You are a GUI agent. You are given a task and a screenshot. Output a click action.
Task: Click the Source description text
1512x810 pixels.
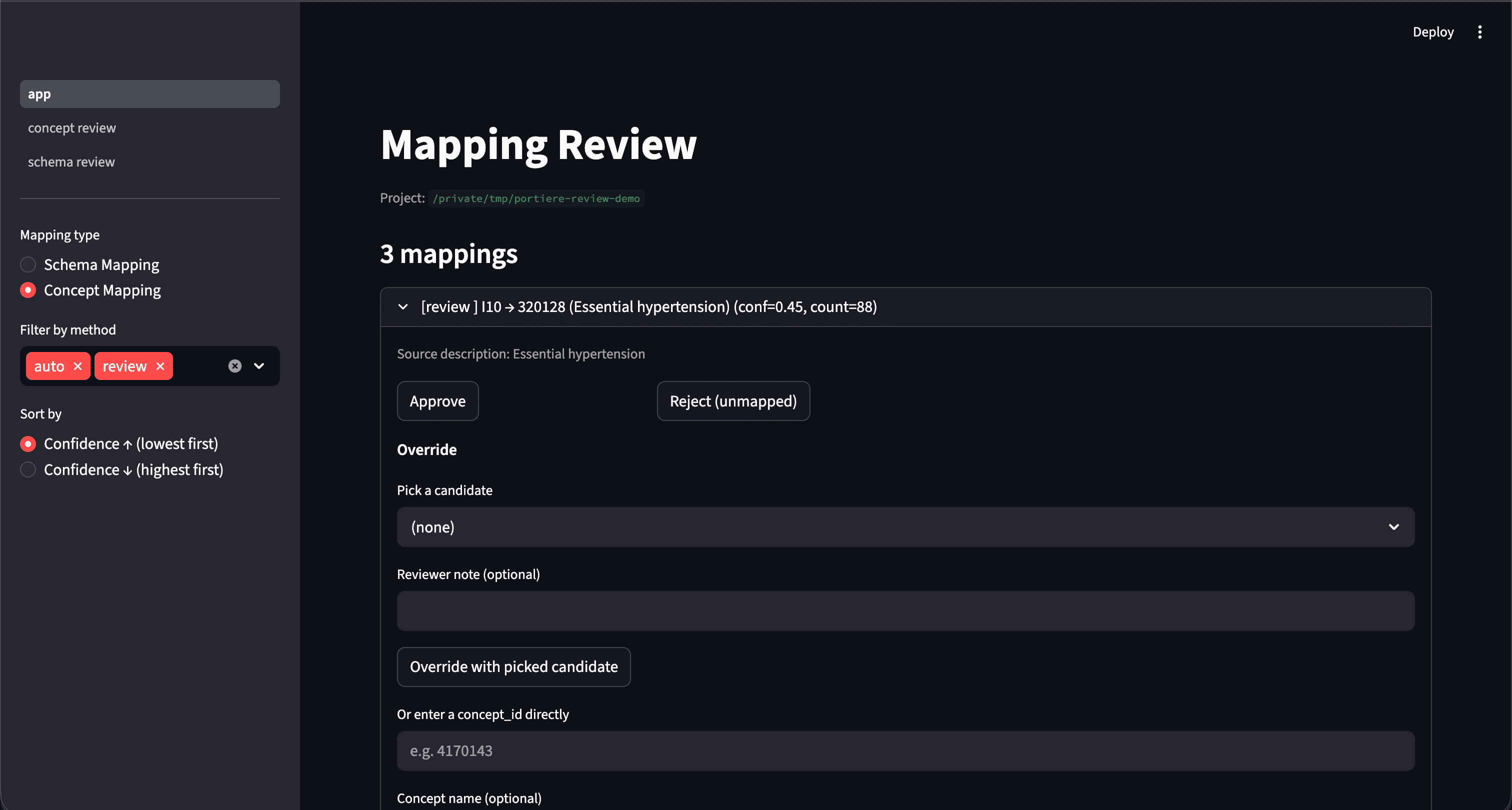[520, 354]
